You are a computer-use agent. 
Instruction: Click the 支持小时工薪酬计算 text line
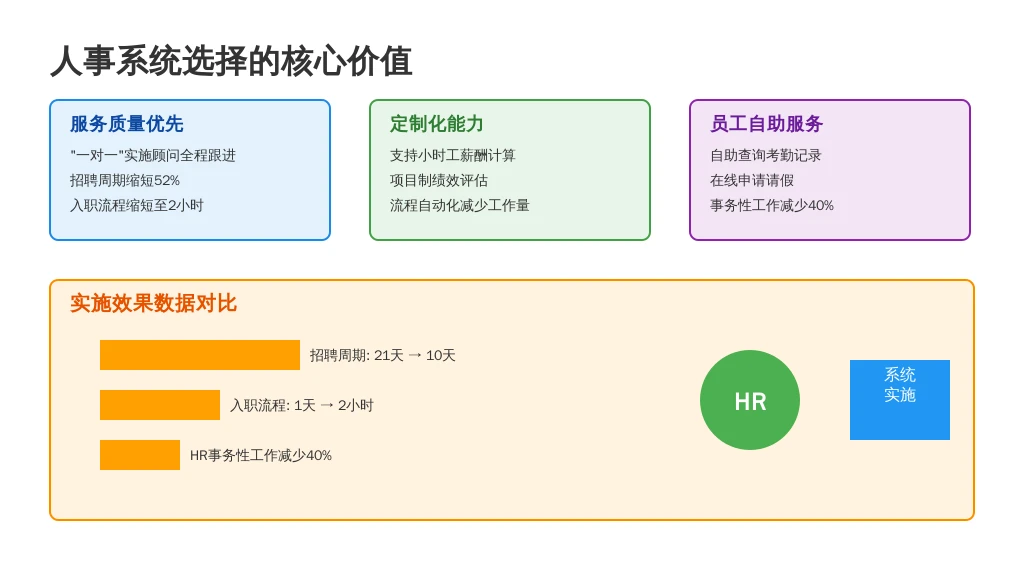click(x=452, y=155)
